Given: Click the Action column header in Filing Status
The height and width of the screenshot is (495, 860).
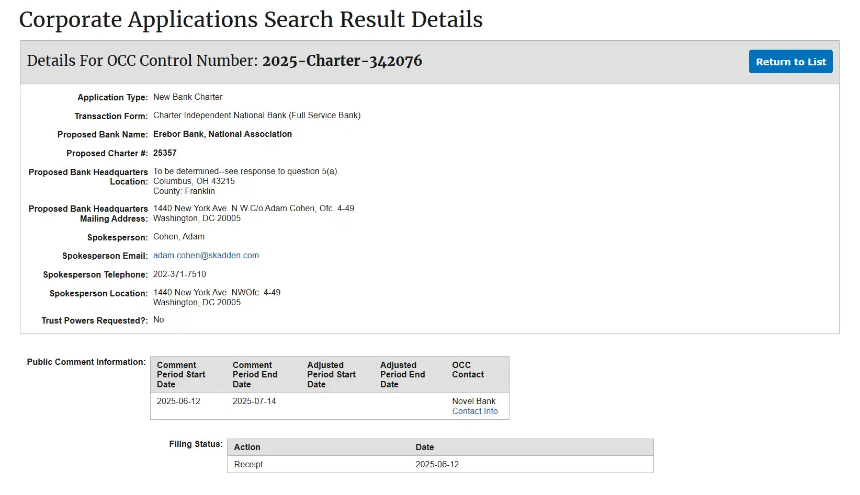Looking at the screenshot, I should (x=247, y=447).
